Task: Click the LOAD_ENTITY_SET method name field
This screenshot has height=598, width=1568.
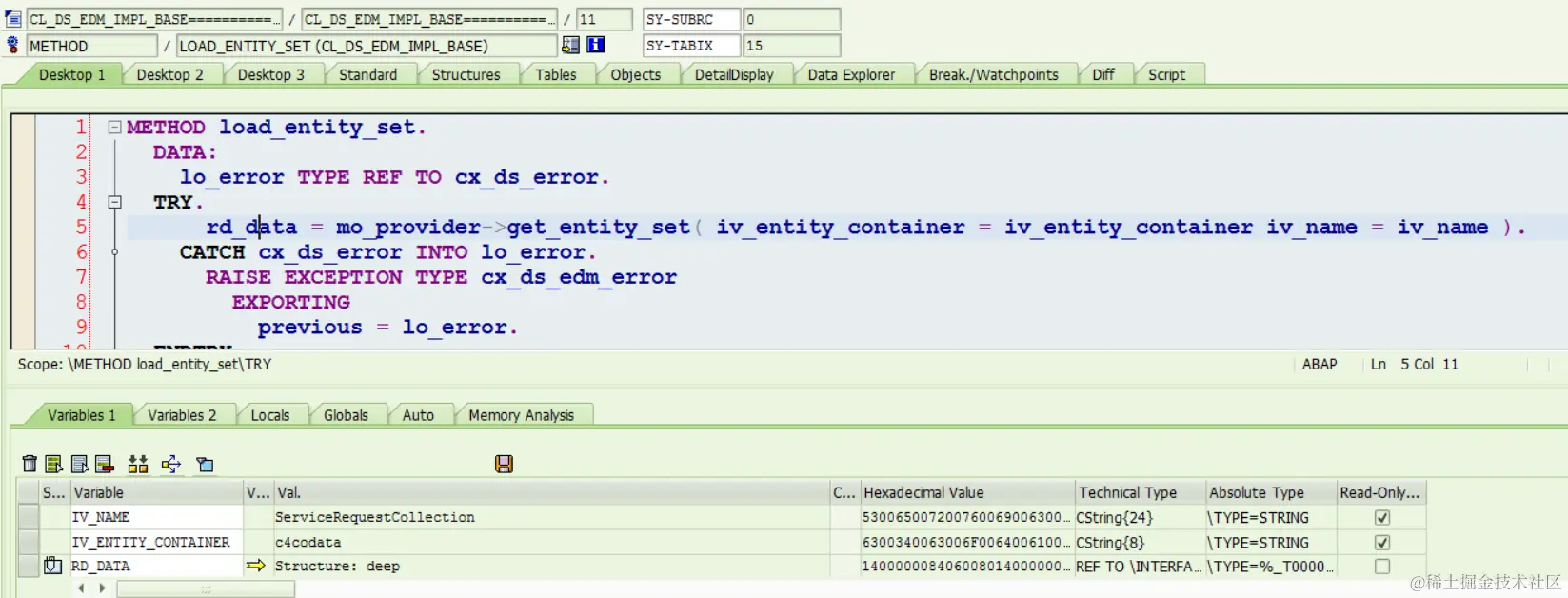Action: [366, 45]
